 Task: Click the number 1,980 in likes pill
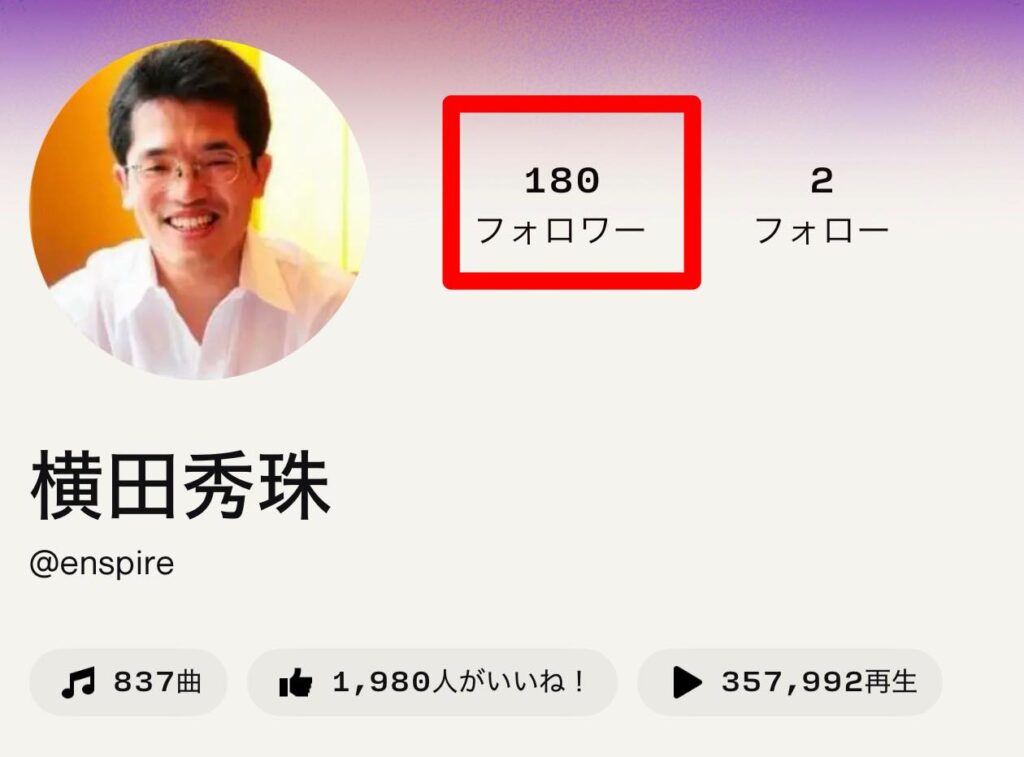point(381,683)
